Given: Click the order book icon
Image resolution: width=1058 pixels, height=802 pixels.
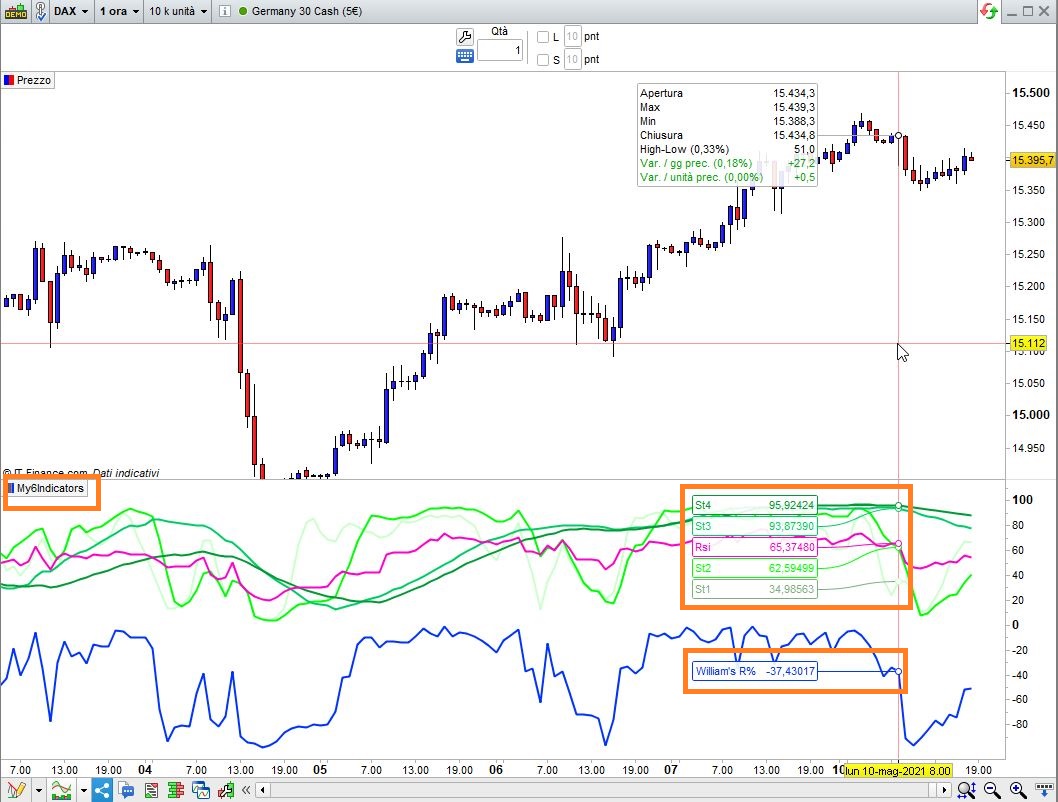Looking at the screenshot, I should [x=175, y=790].
